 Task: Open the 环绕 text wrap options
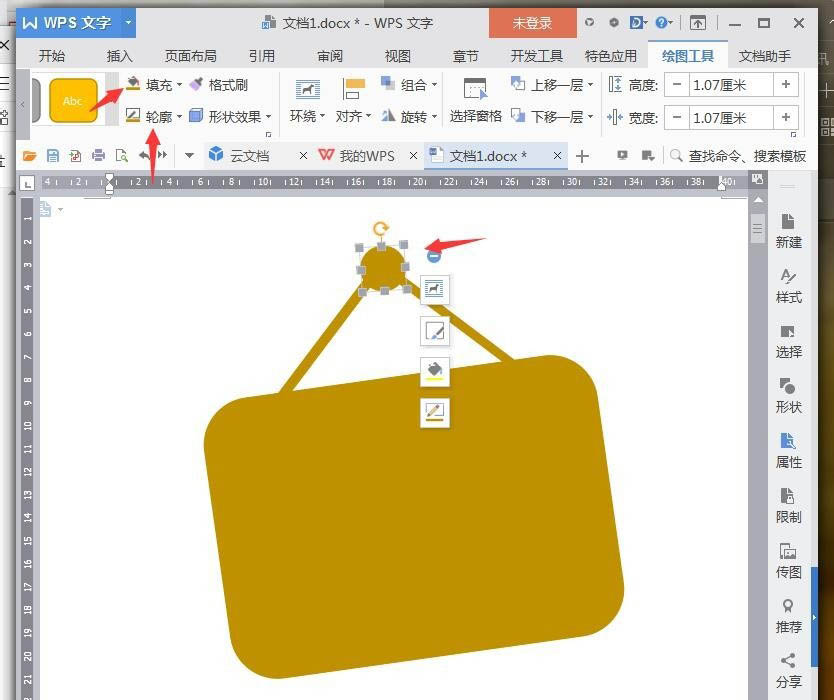pyautogui.click(x=307, y=101)
